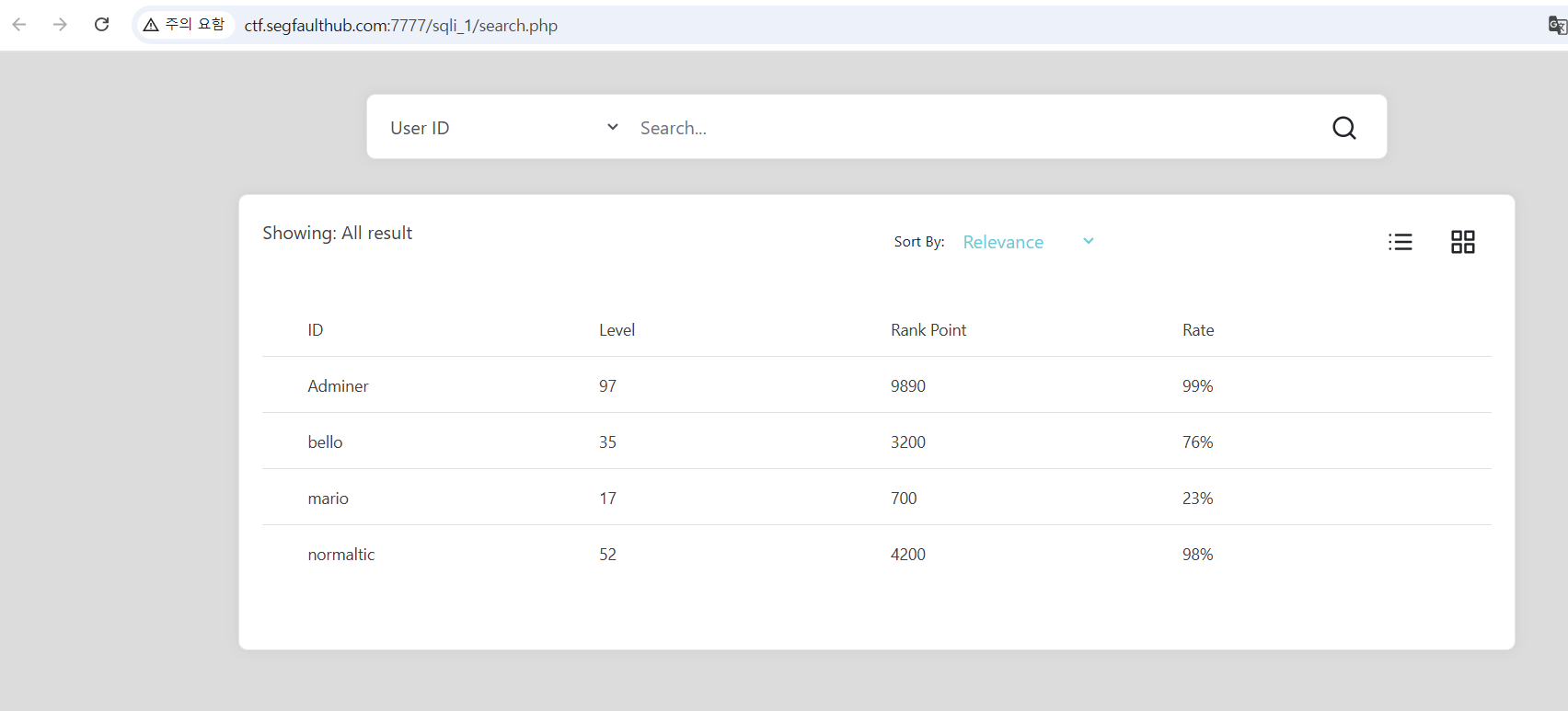Reload the page with the refresh icon
This screenshot has height=711, width=1568.
point(102,25)
